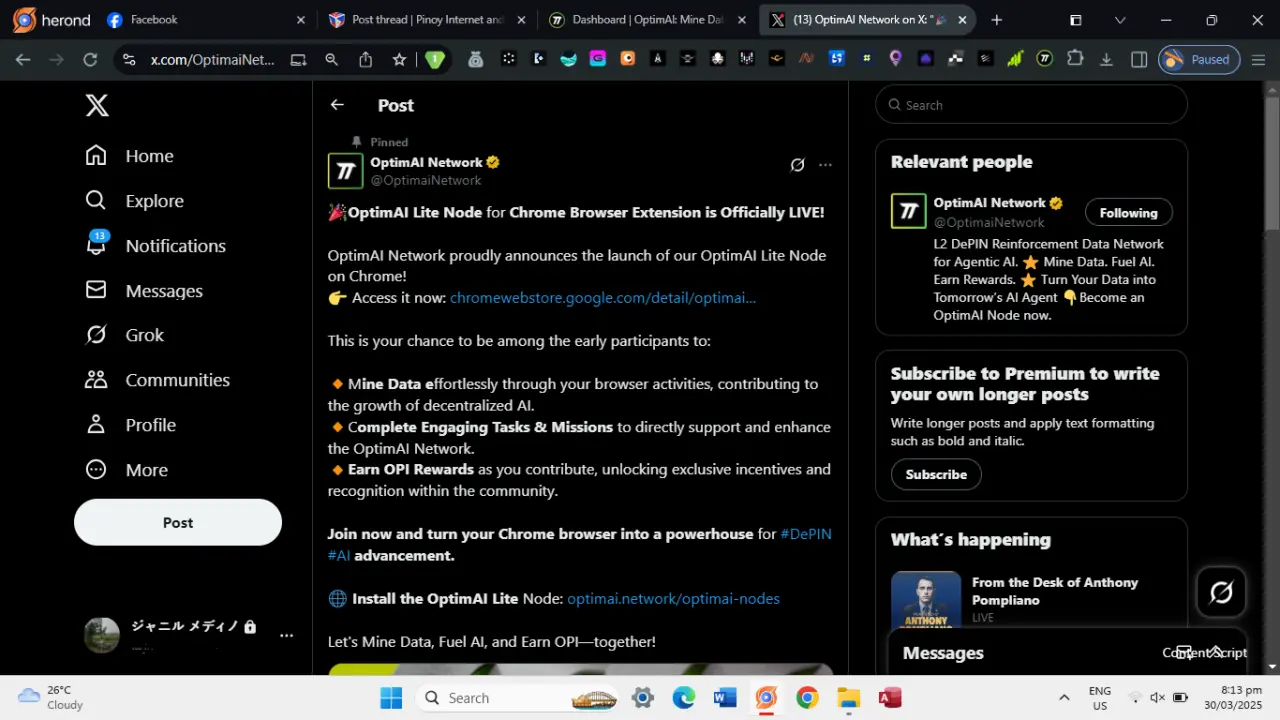Screen dimensions: 1280x720
Task: Close the Facebook tab
Action: point(301,20)
